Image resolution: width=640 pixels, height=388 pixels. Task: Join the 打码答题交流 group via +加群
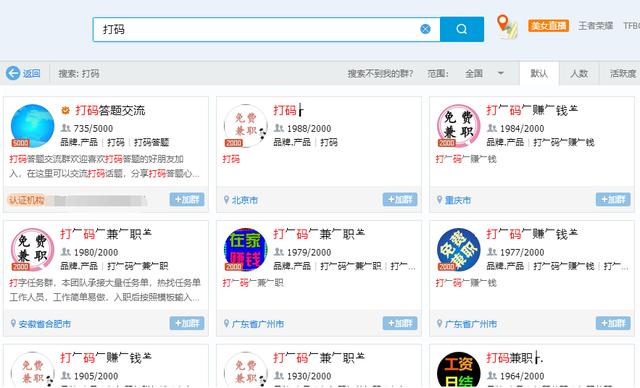(187, 200)
